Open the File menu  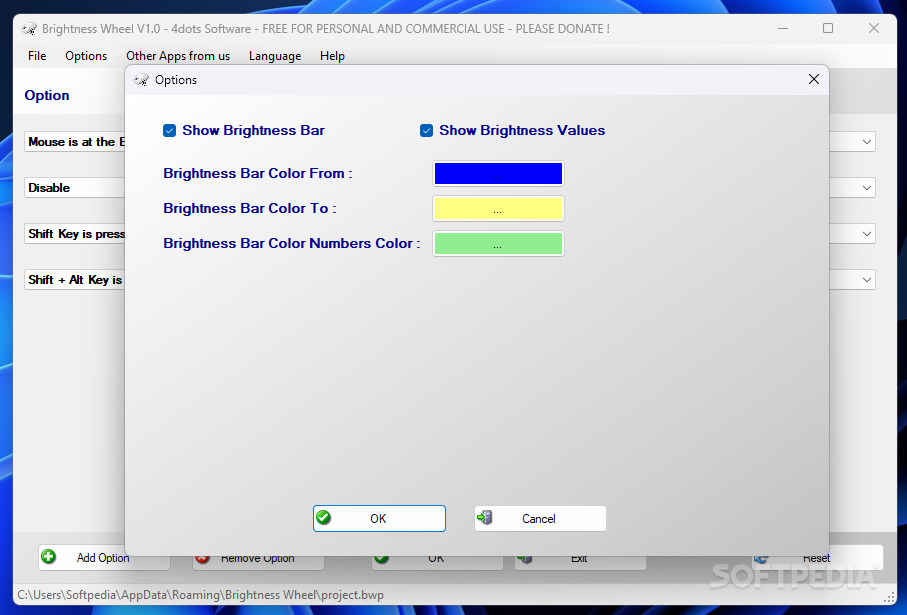(x=37, y=56)
